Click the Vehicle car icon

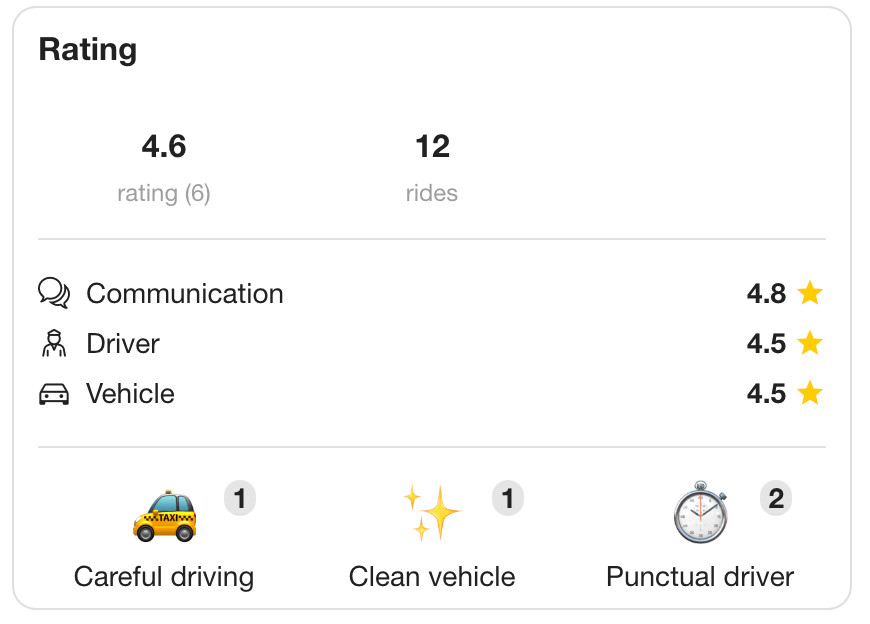(x=55, y=394)
